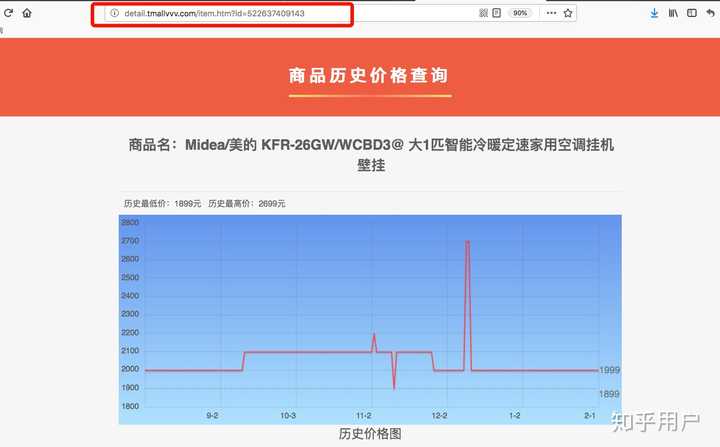Click the 11-2 date axis label
Screen dimensions: 720x447
[364, 415]
